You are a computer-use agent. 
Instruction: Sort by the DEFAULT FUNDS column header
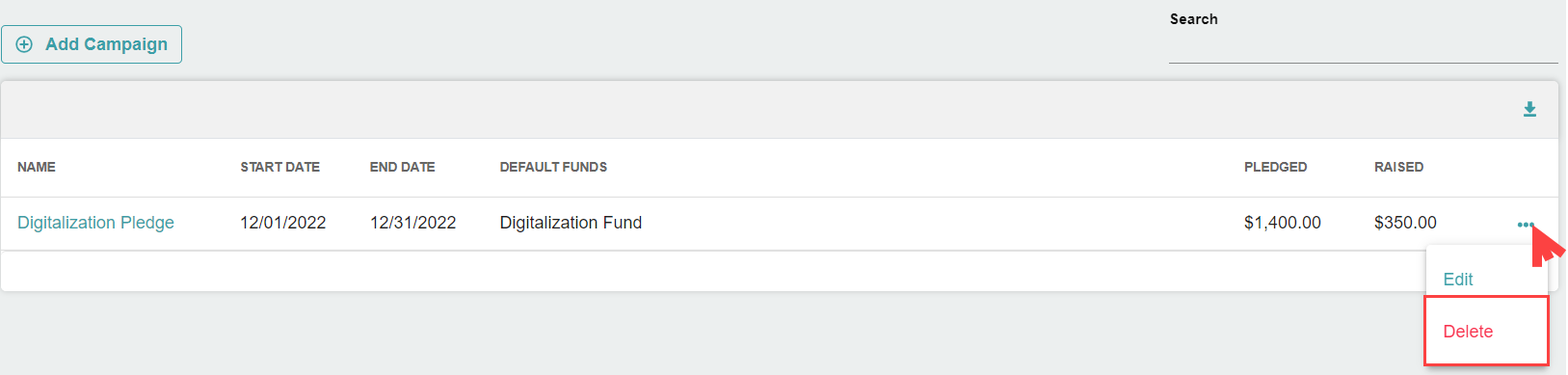click(x=553, y=167)
